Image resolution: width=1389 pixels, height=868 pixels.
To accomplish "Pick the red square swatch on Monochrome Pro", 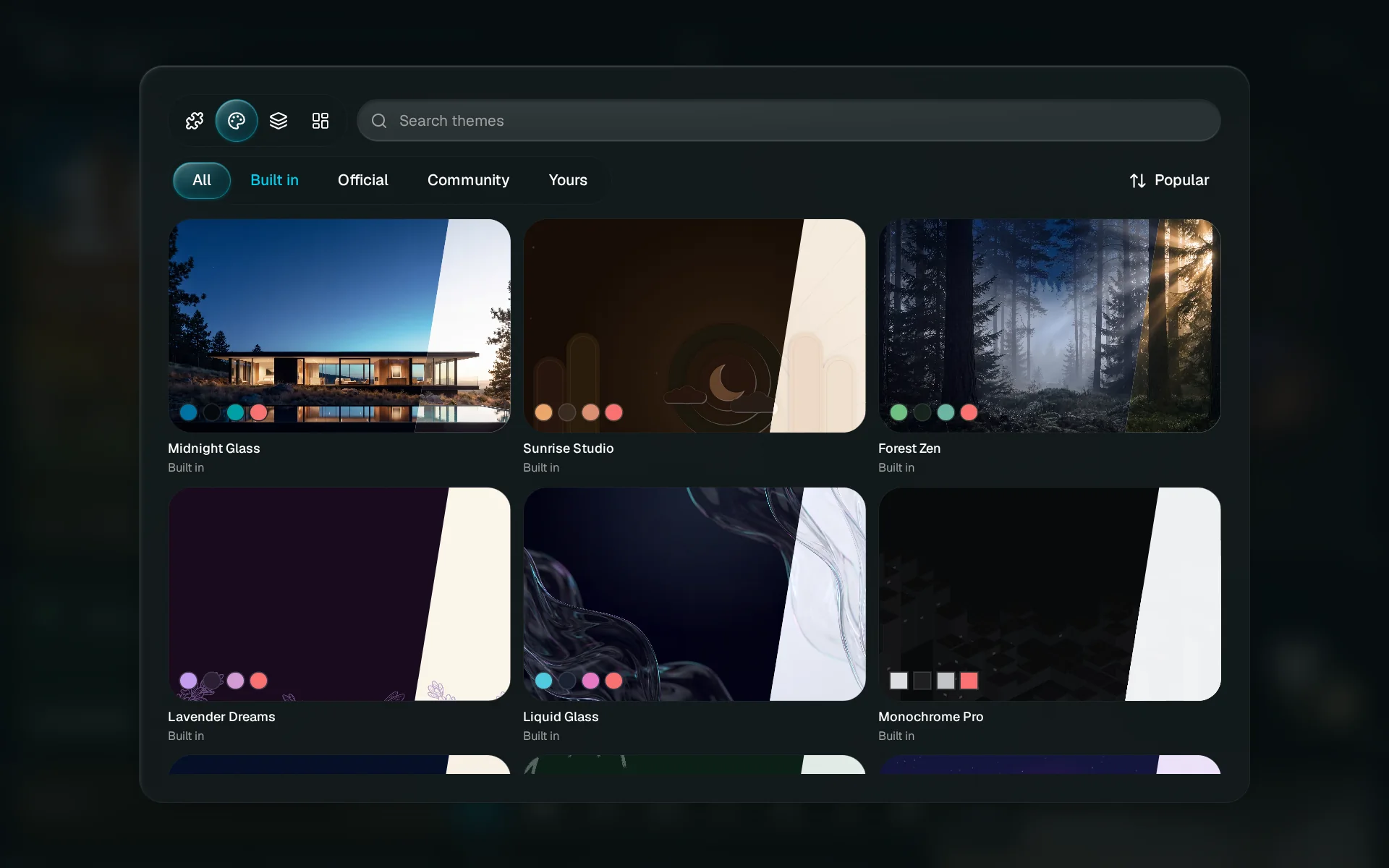I will click(969, 681).
